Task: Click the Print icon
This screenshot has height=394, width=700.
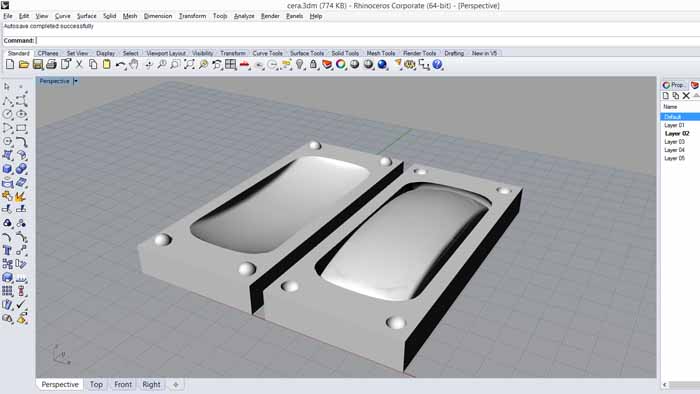Action: pyautogui.click(x=51, y=65)
